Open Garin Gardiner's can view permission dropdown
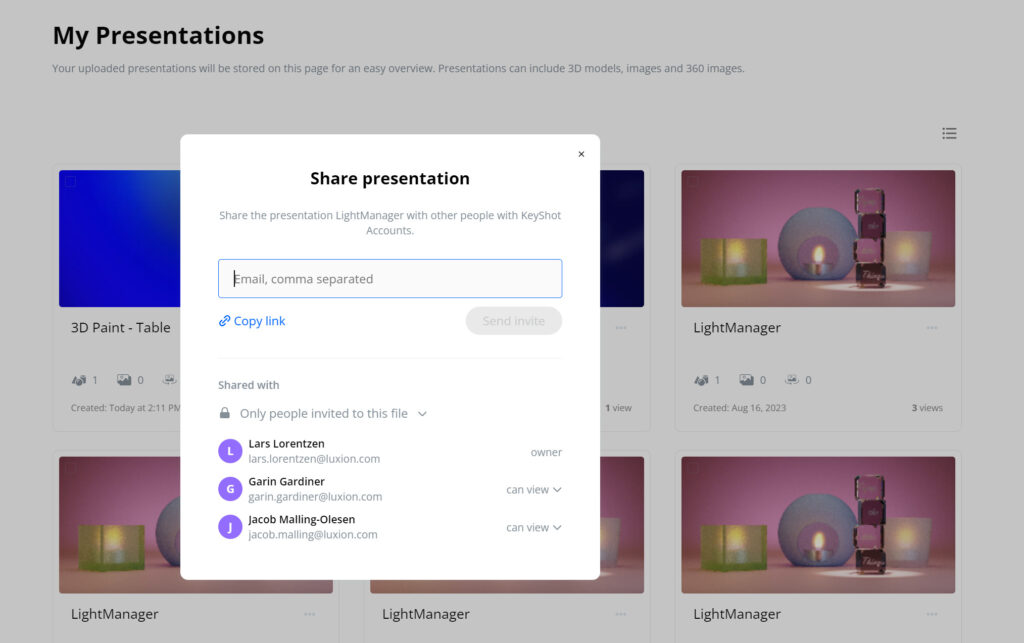Viewport: 1024px width, 643px height. (534, 489)
